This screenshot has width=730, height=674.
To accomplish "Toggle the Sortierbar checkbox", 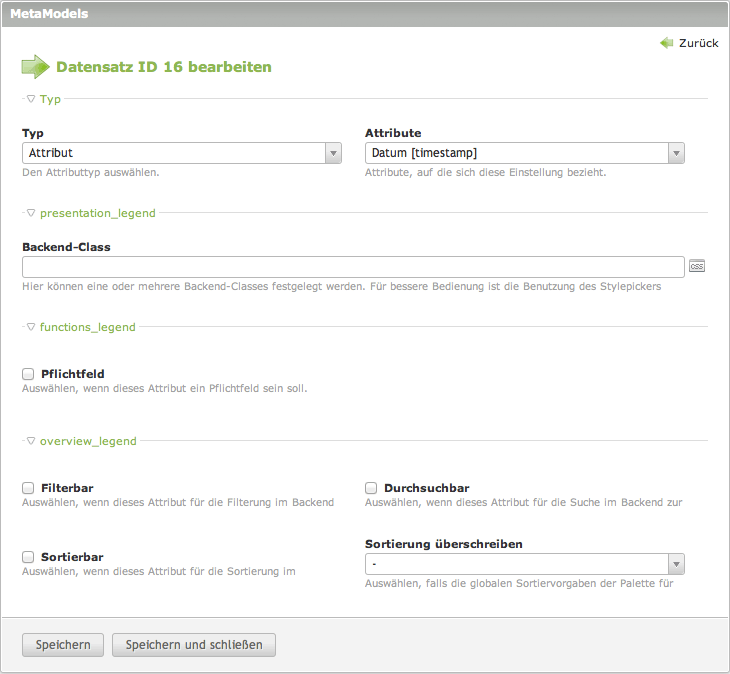I will point(28,557).
